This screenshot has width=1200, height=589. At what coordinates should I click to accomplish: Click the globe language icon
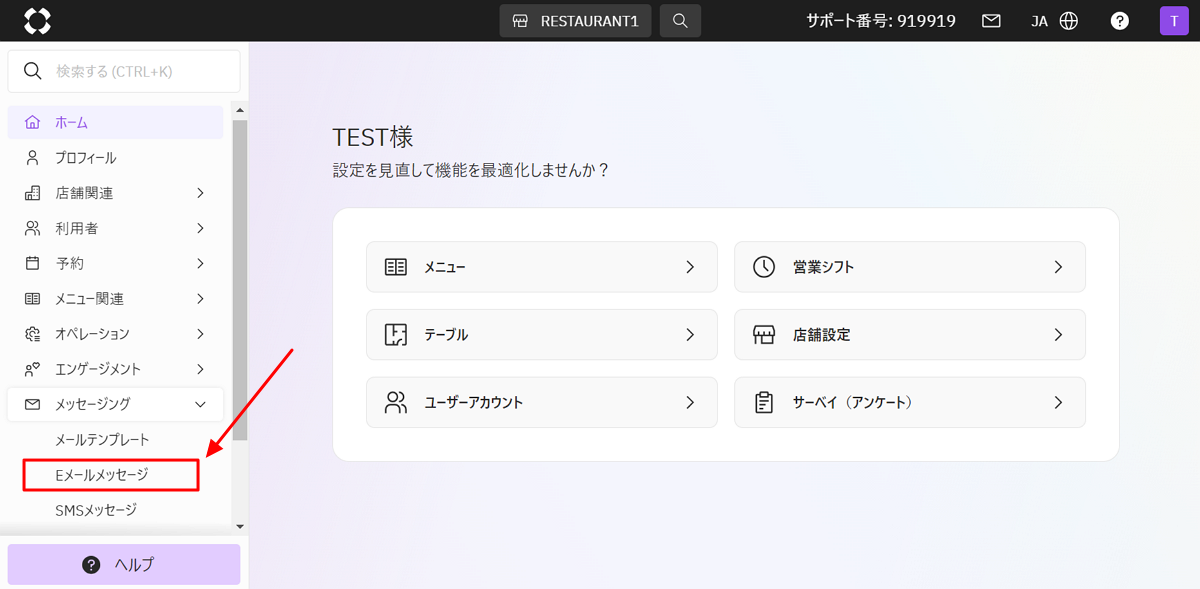click(1069, 21)
